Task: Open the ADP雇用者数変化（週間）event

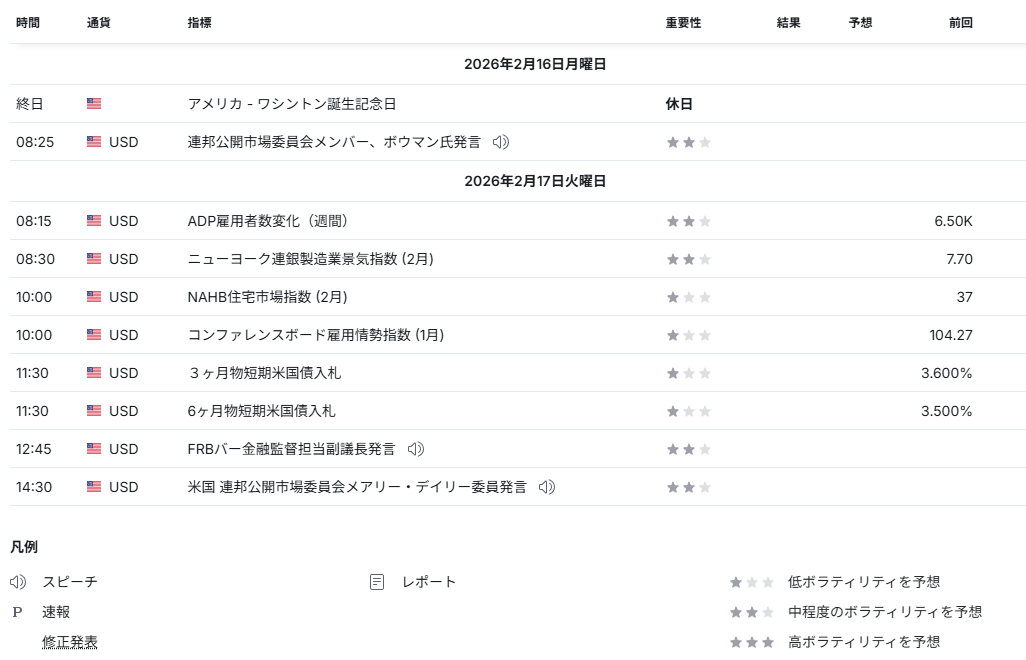Action: tap(268, 221)
